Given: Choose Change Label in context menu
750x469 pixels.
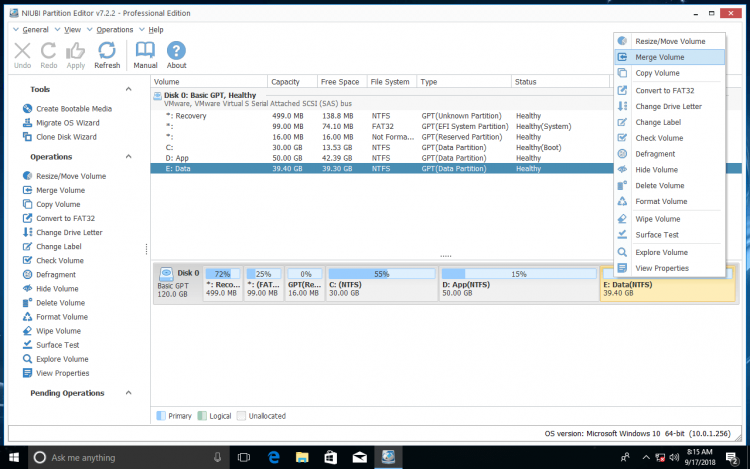Looking at the screenshot, I should 670,122.
